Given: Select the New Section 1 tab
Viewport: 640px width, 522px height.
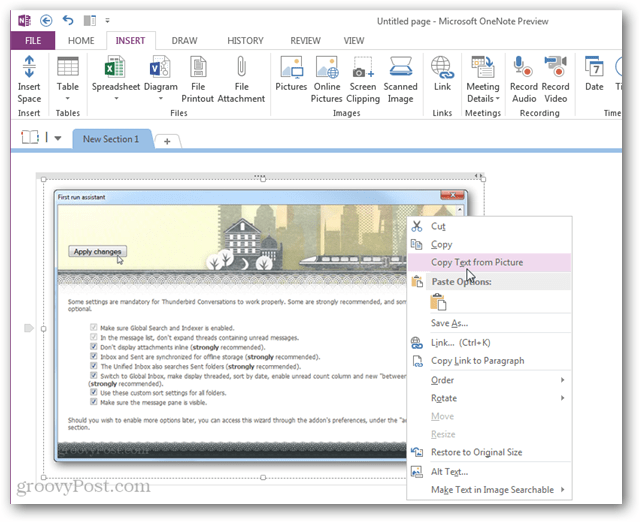Looking at the screenshot, I should coord(111,139).
